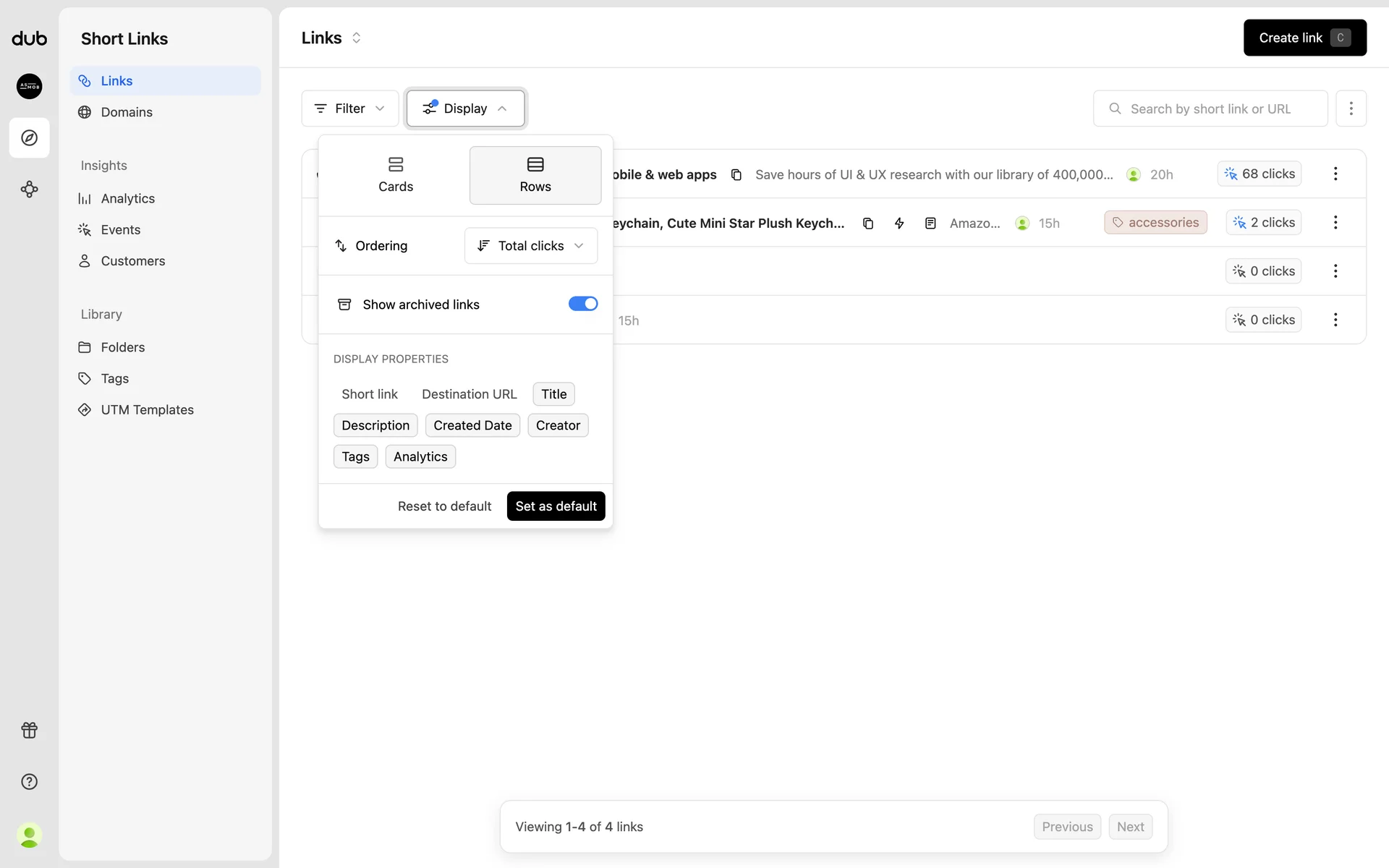
Task: Click the Create link button
Action: 1304,38
